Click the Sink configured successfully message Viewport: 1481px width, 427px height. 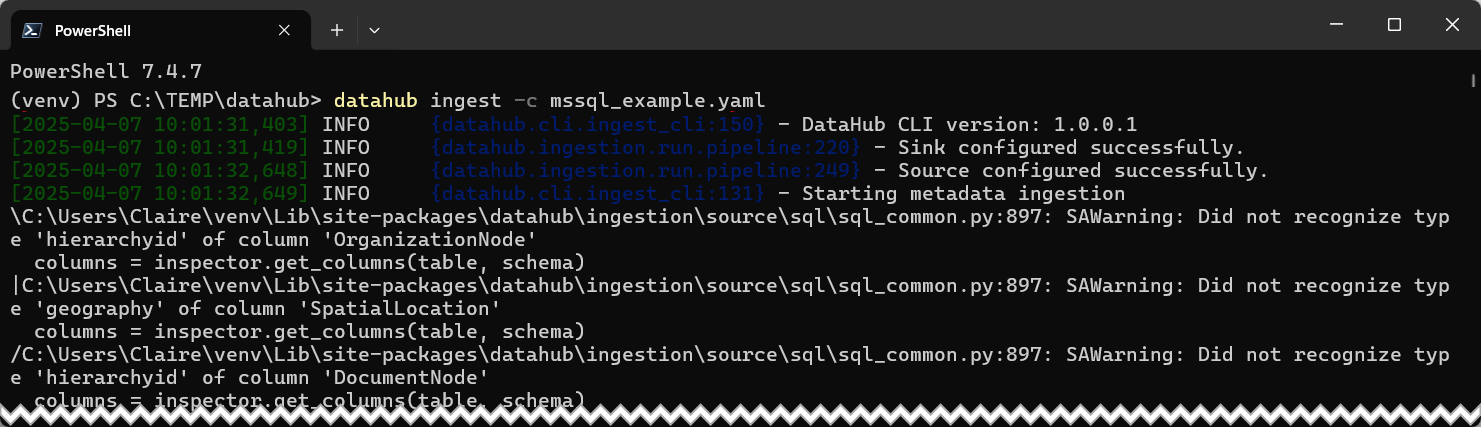1071,147
